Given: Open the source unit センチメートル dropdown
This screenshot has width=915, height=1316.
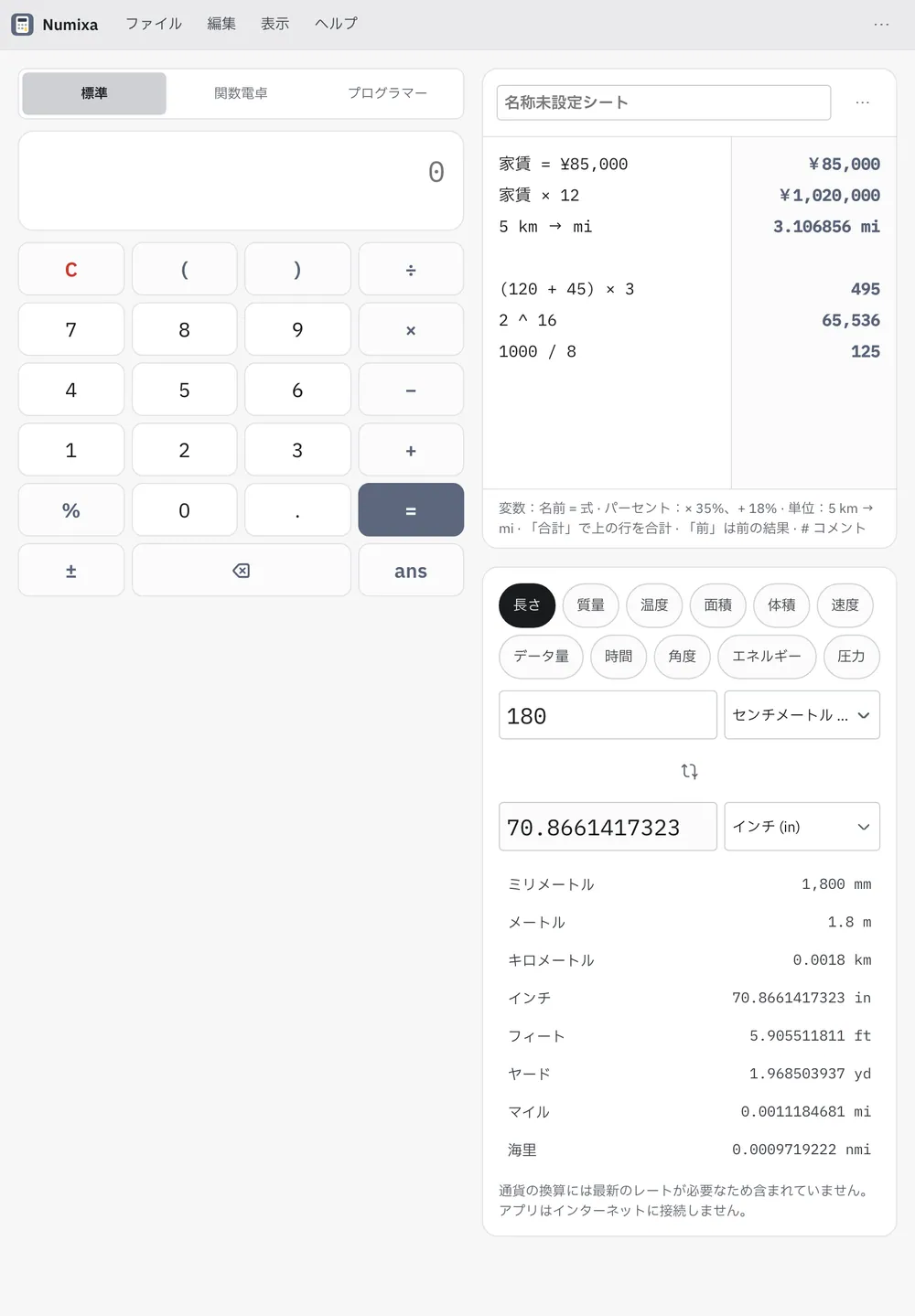Looking at the screenshot, I should click(x=802, y=715).
